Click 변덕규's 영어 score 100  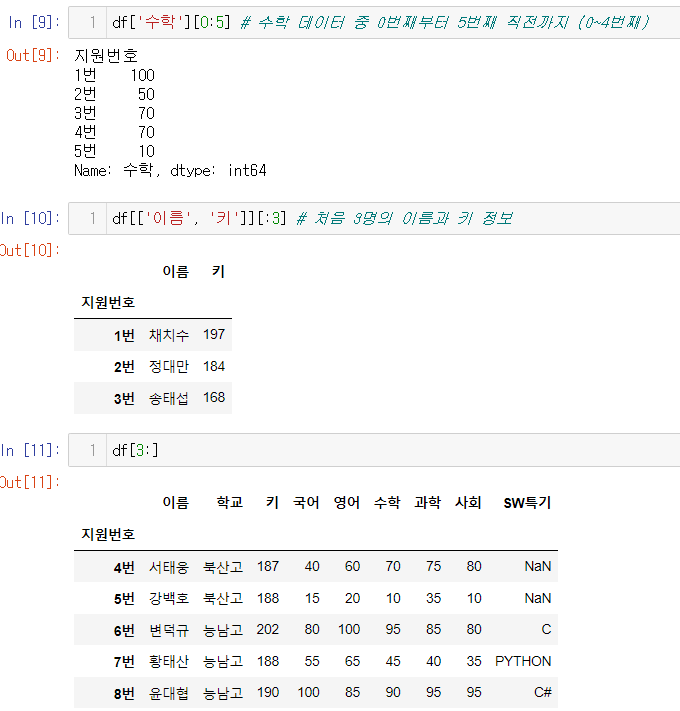pyautogui.click(x=349, y=629)
